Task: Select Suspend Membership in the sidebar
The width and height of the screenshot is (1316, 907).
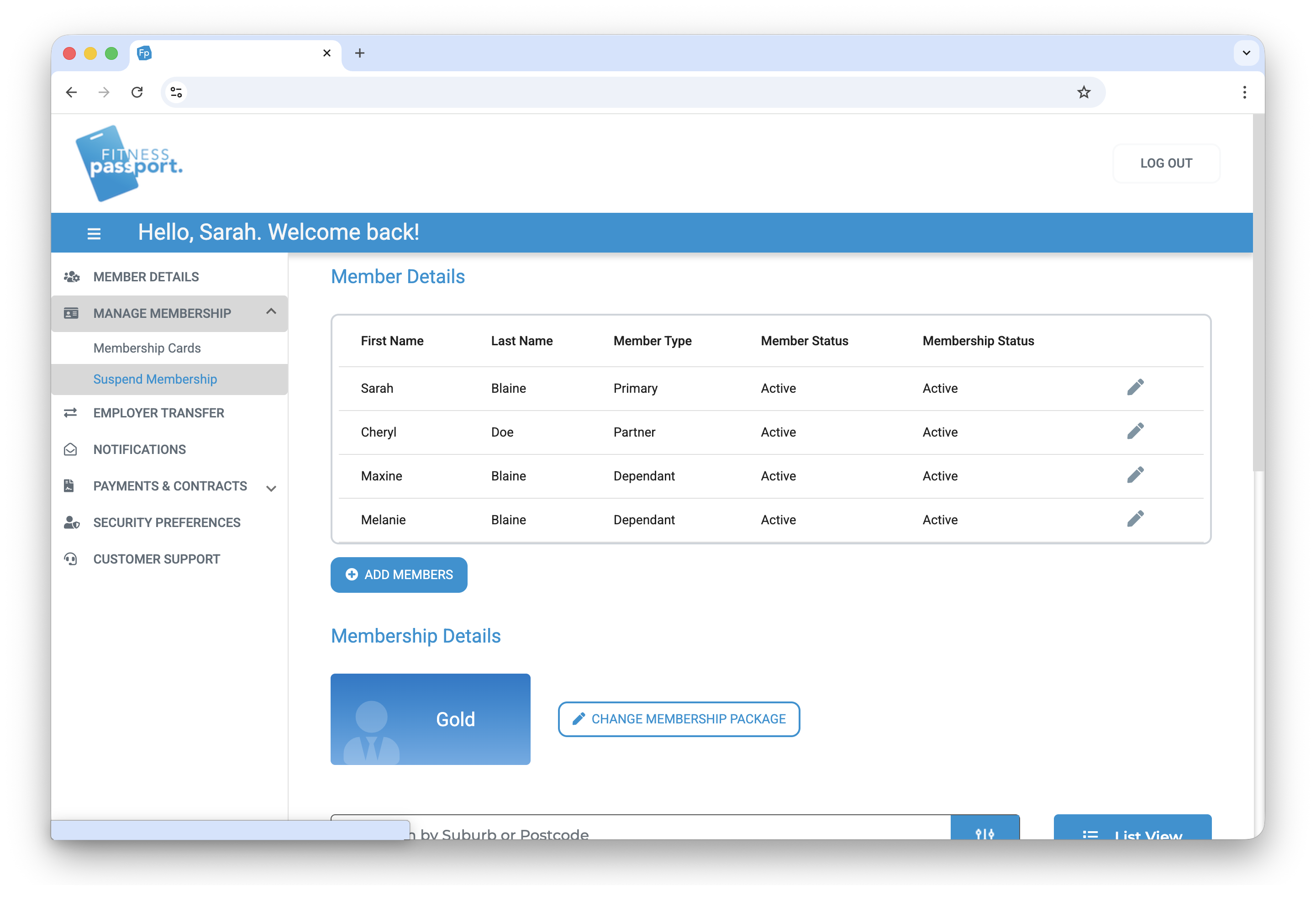Action: (x=154, y=379)
